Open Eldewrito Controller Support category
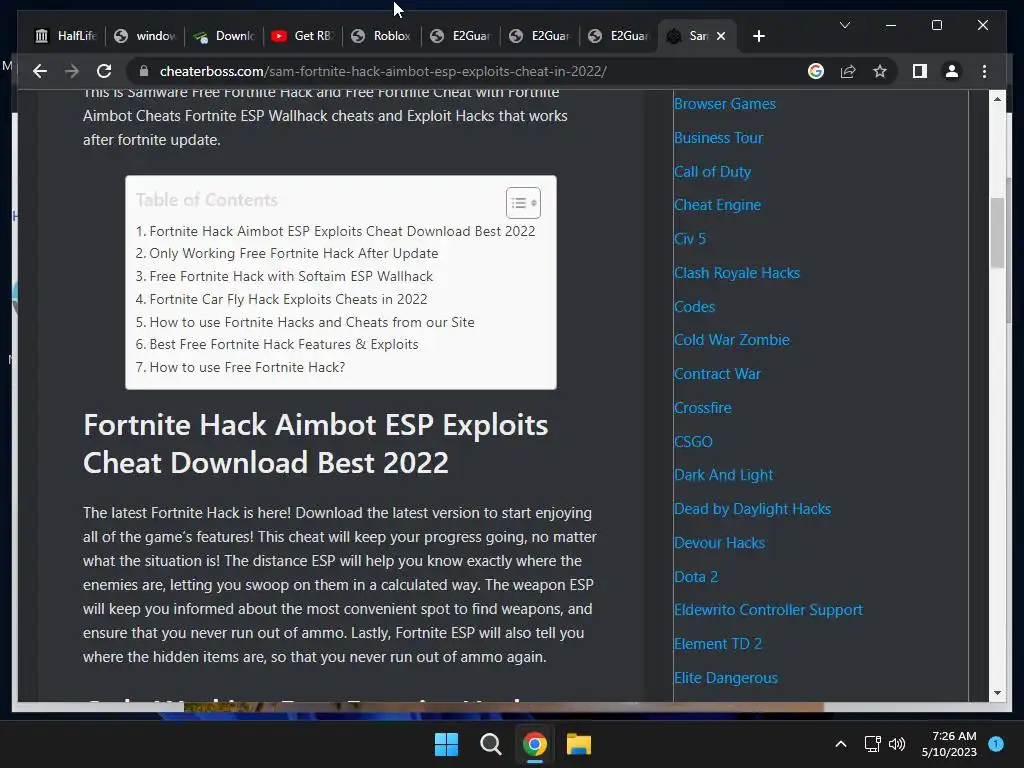Screen dimensions: 1024x768 [x=768, y=610]
